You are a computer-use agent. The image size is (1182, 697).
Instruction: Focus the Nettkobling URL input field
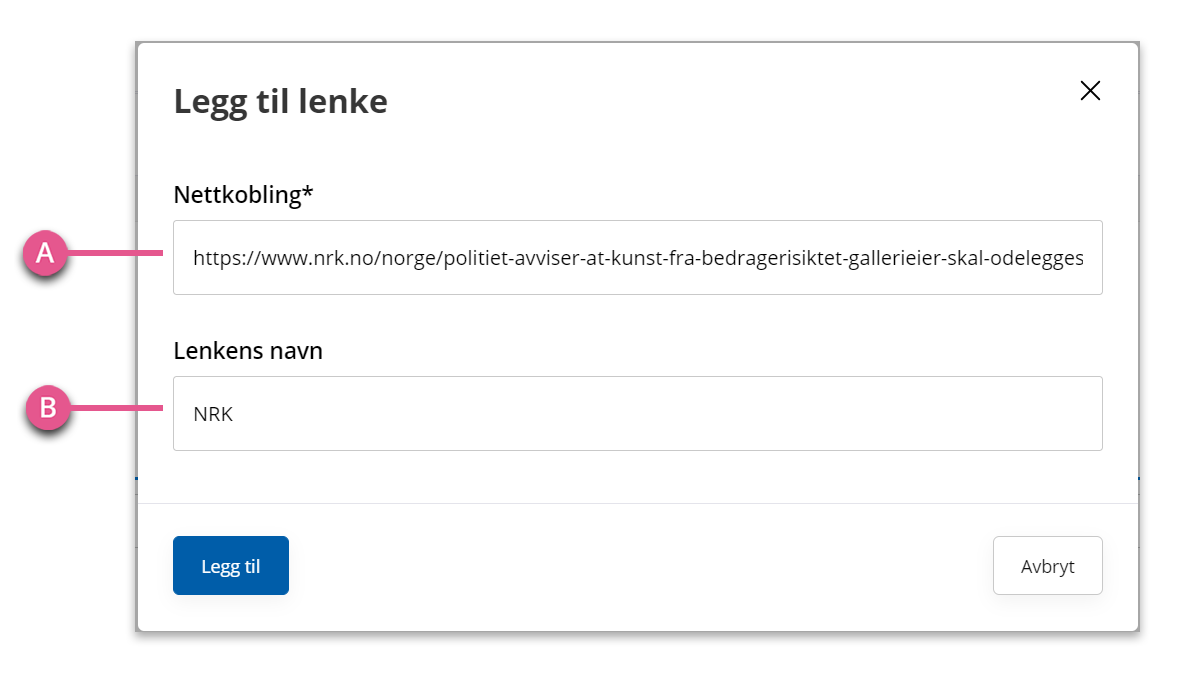point(638,258)
